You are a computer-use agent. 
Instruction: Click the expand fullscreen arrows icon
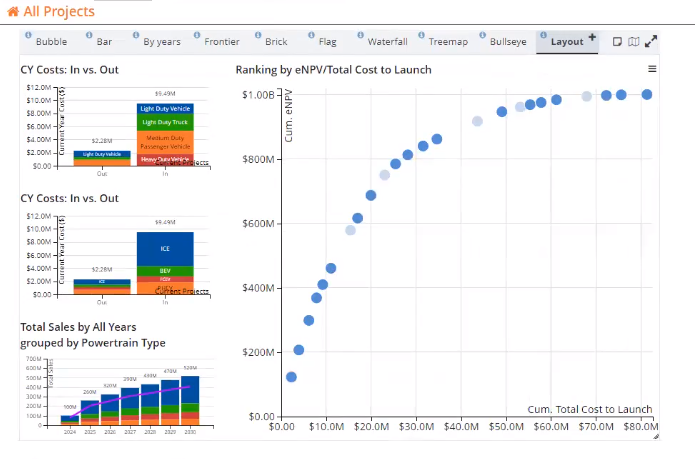[x=651, y=42]
